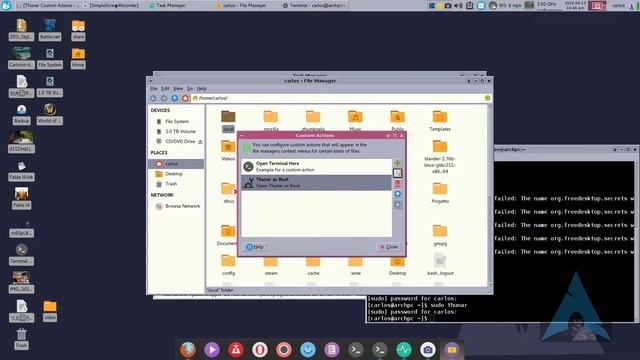Select the frogatto folder
Screen dimensions: 640x360
click(x=440, y=193)
